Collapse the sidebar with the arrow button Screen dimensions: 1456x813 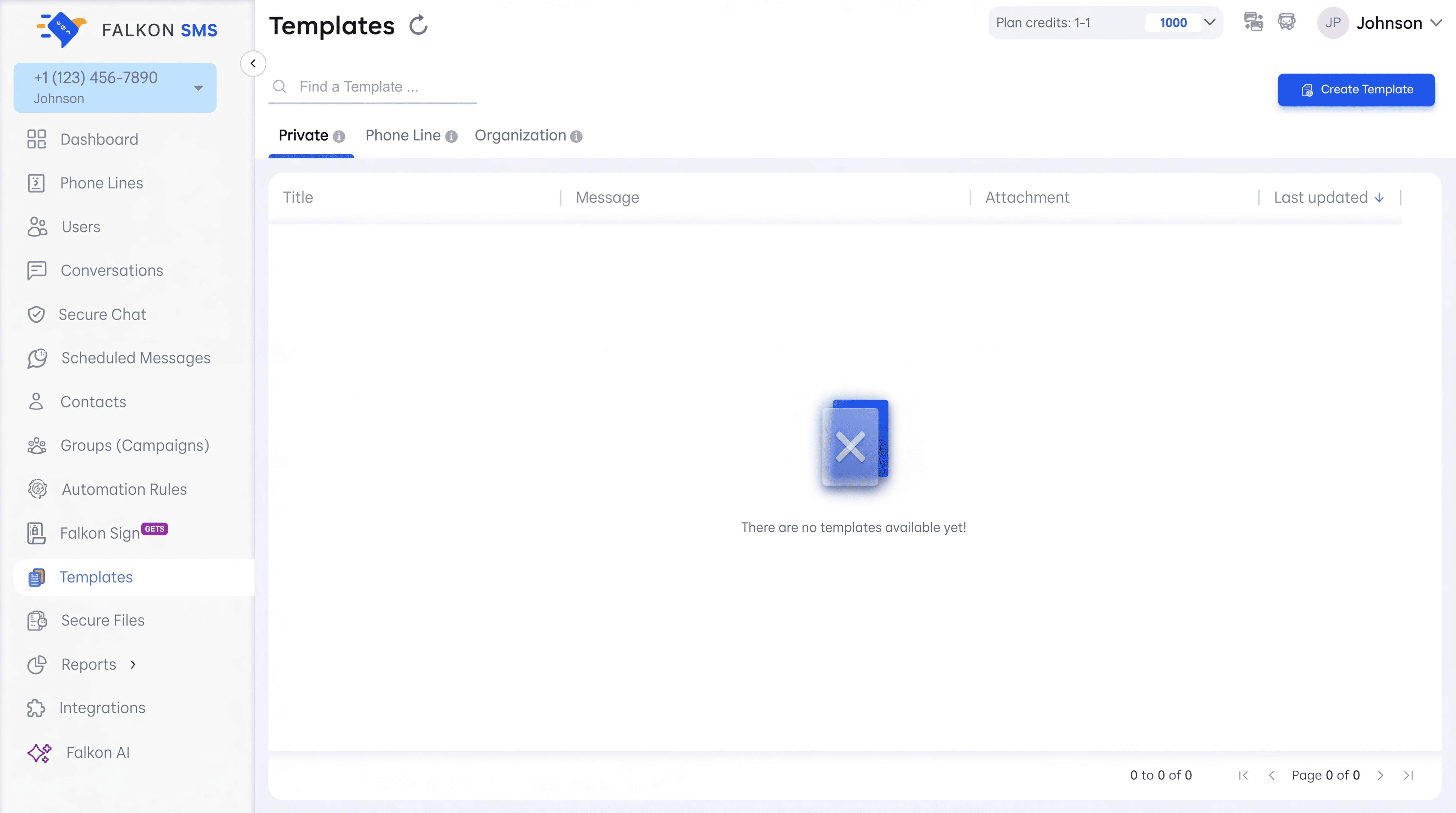(253, 63)
